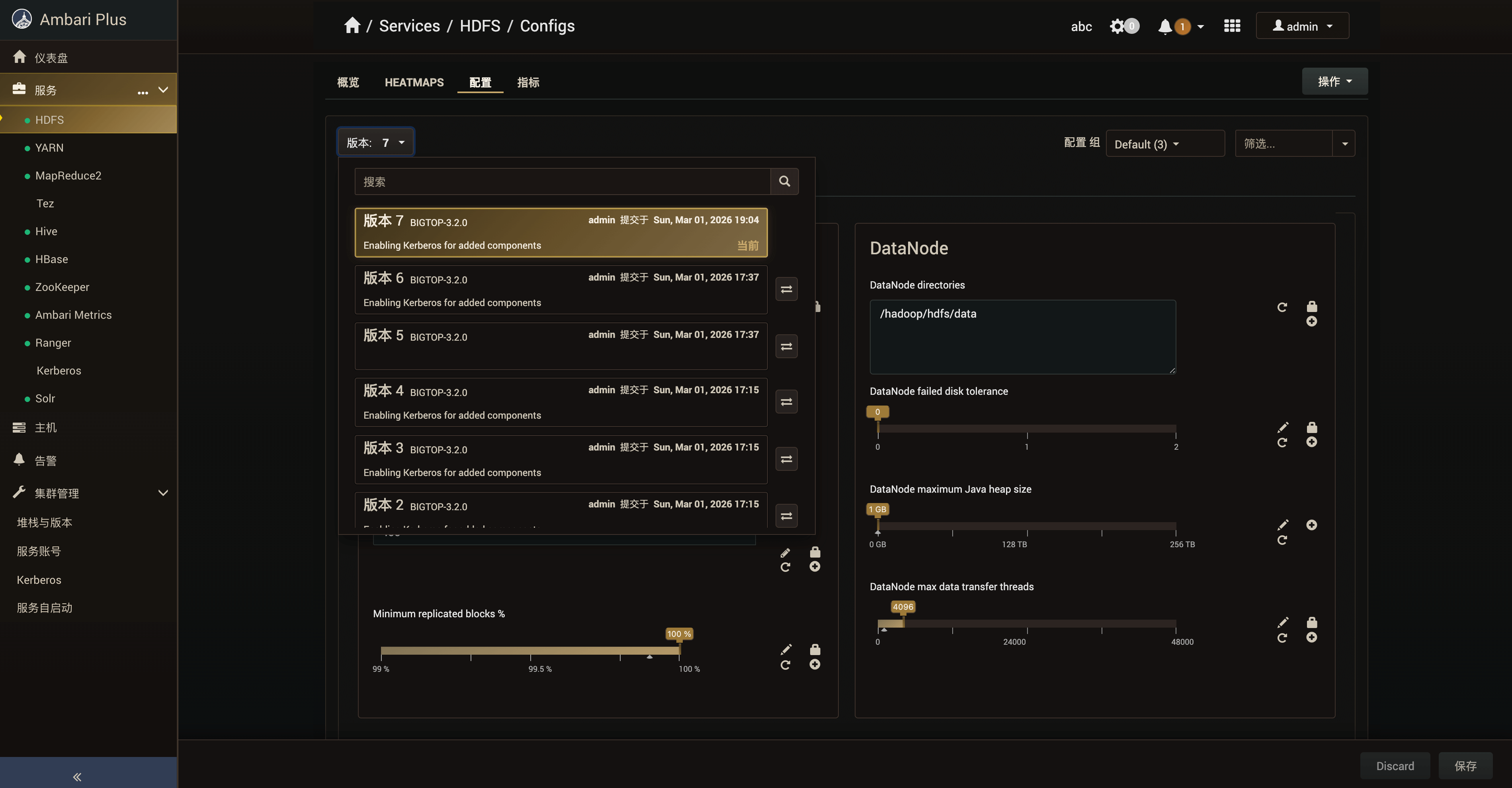The height and width of the screenshot is (788, 1512).
Task: Click the compare icon for version 4
Action: coord(786,402)
